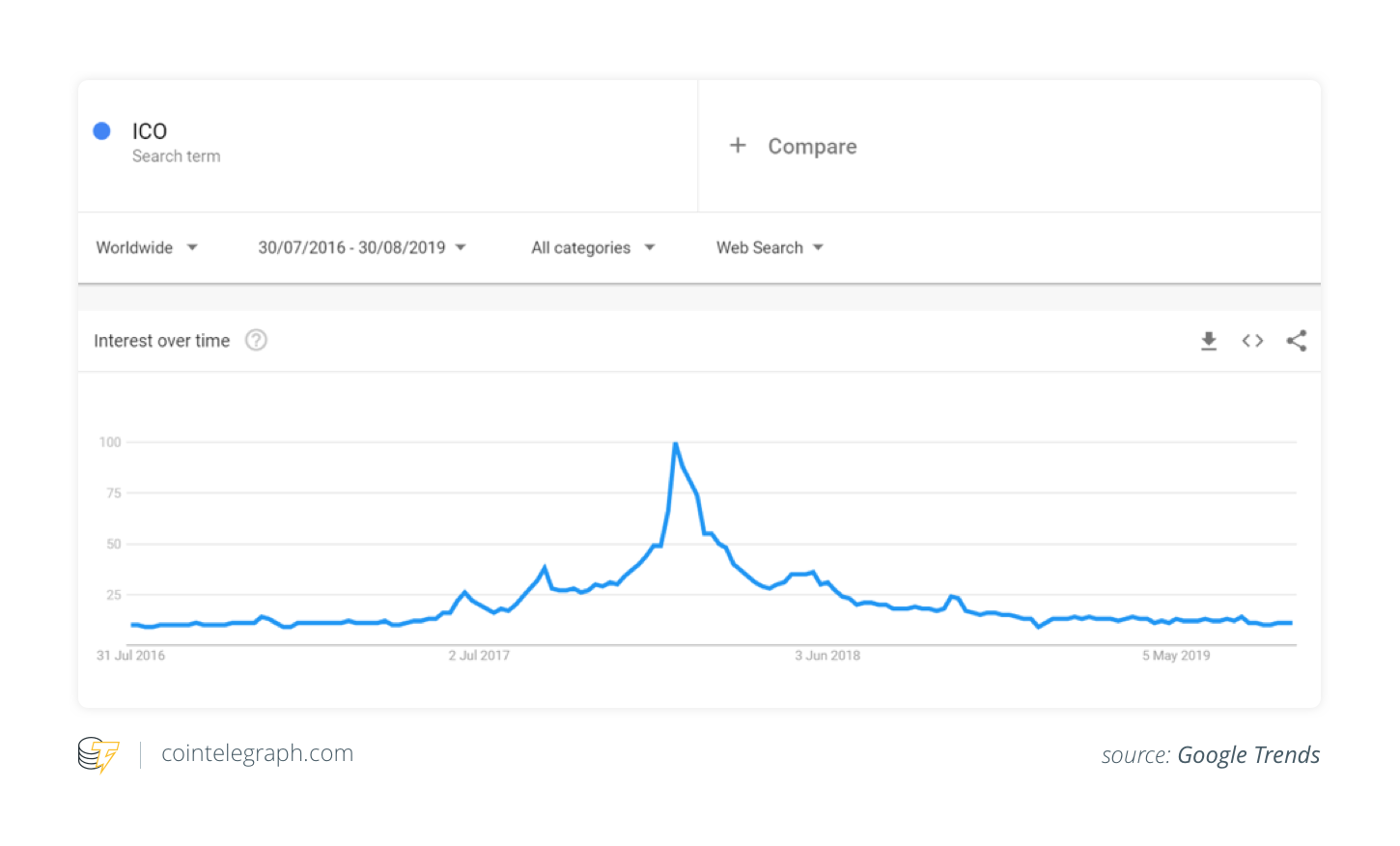Open the embed code icon
1400x846 pixels.
coord(1252,341)
